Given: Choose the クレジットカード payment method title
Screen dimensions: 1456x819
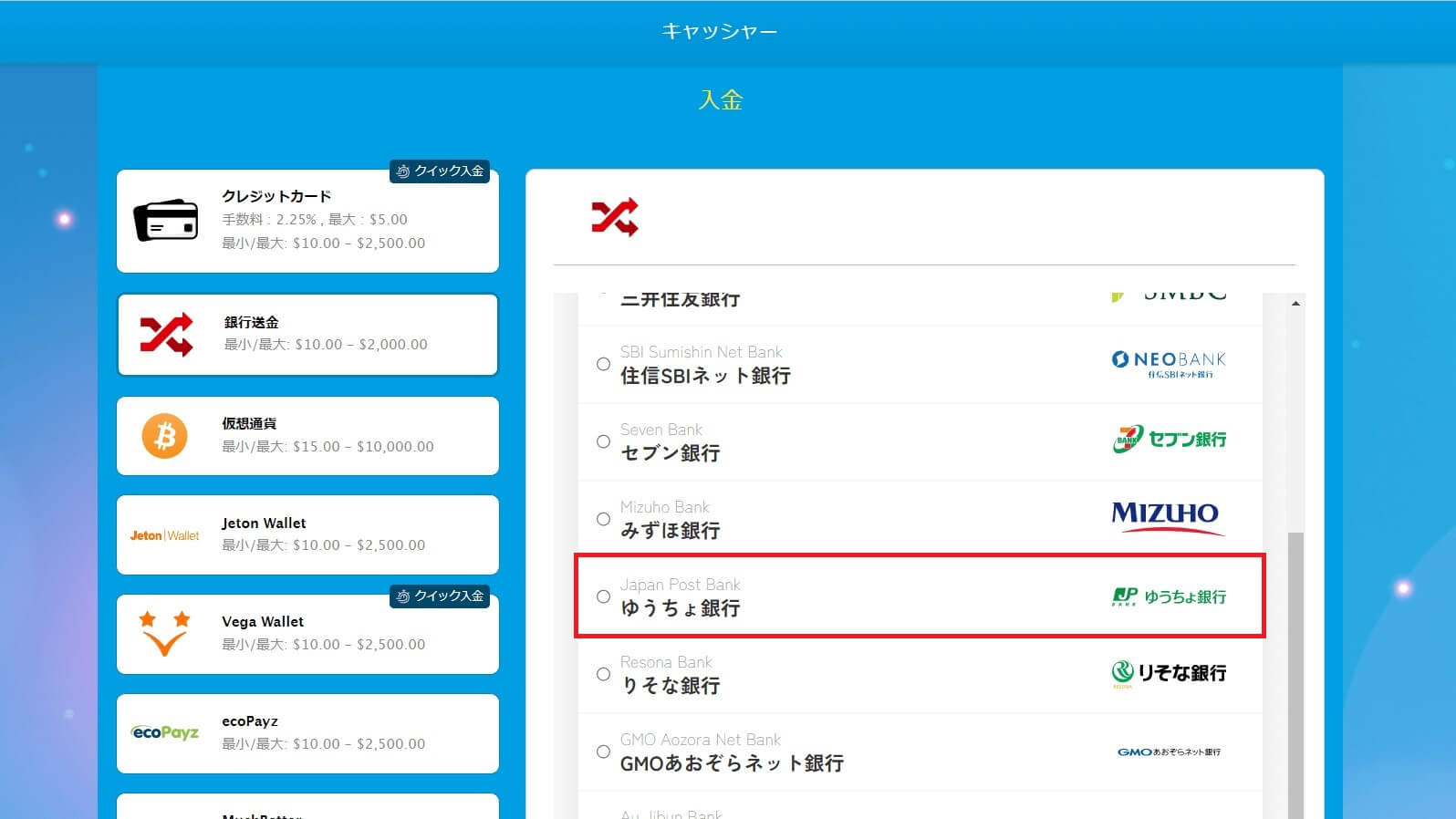Looking at the screenshot, I should pos(276,196).
